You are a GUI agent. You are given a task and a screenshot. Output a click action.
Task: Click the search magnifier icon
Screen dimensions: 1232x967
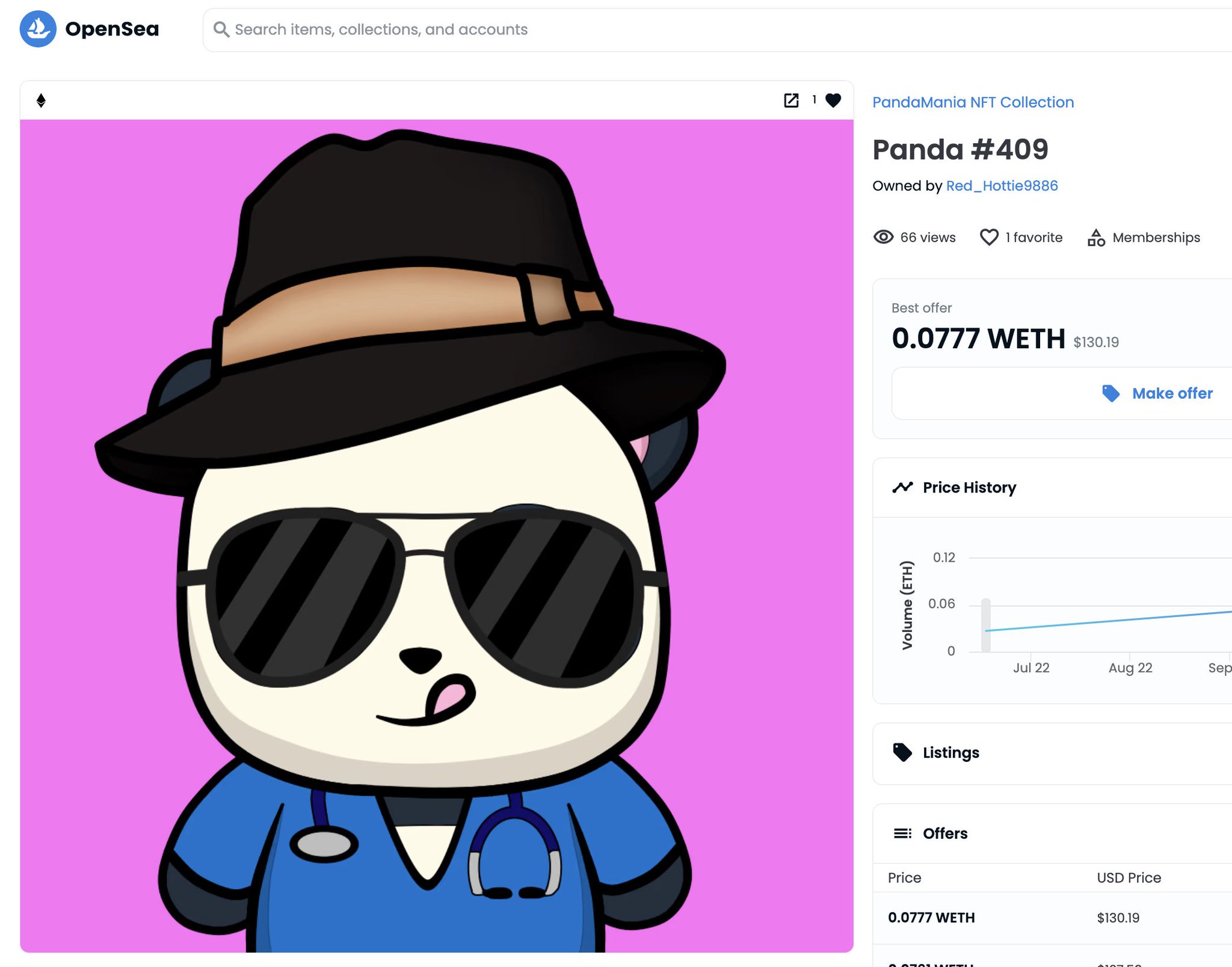pyautogui.click(x=221, y=29)
